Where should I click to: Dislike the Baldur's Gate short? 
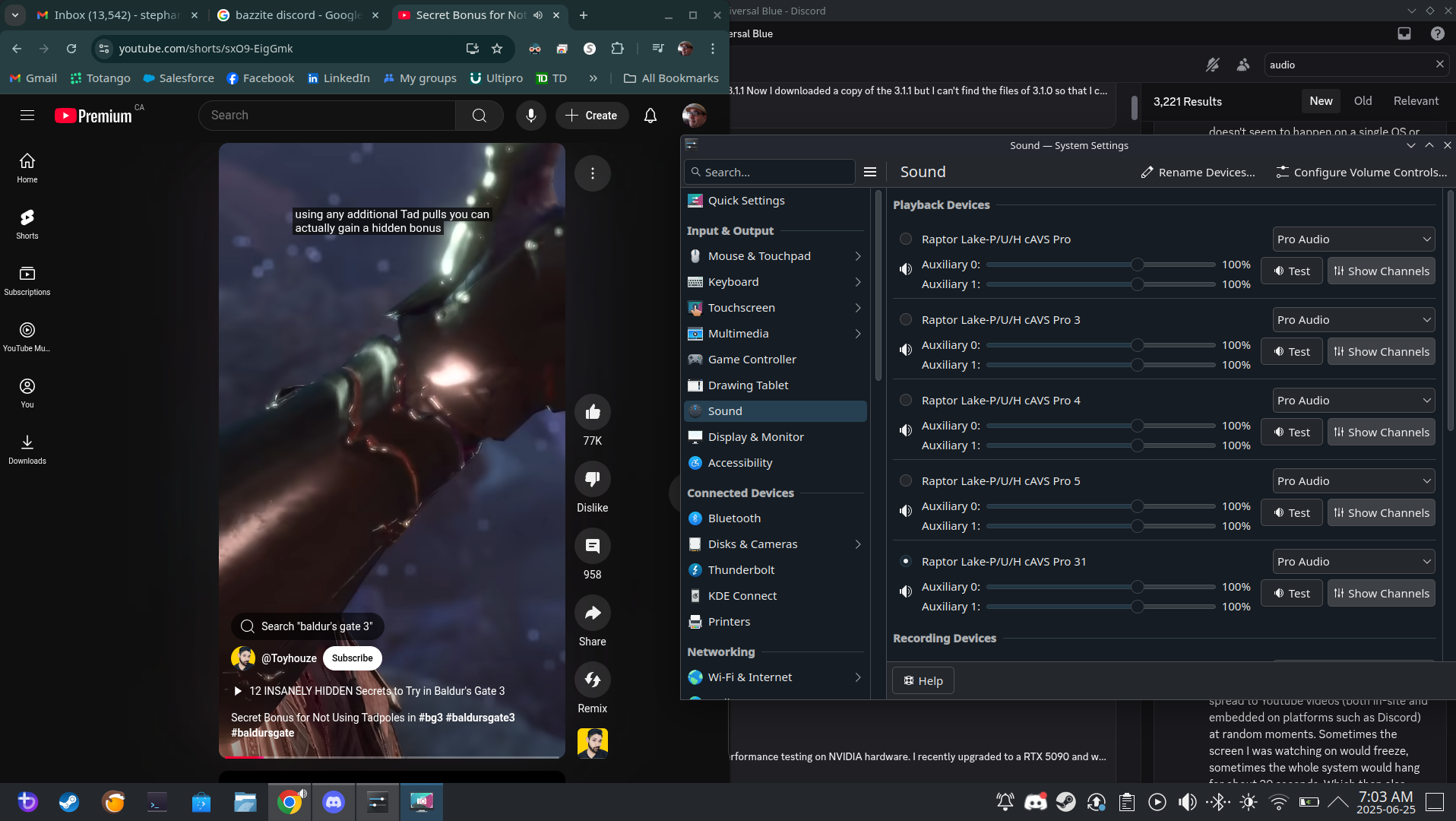[x=593, y=479]
